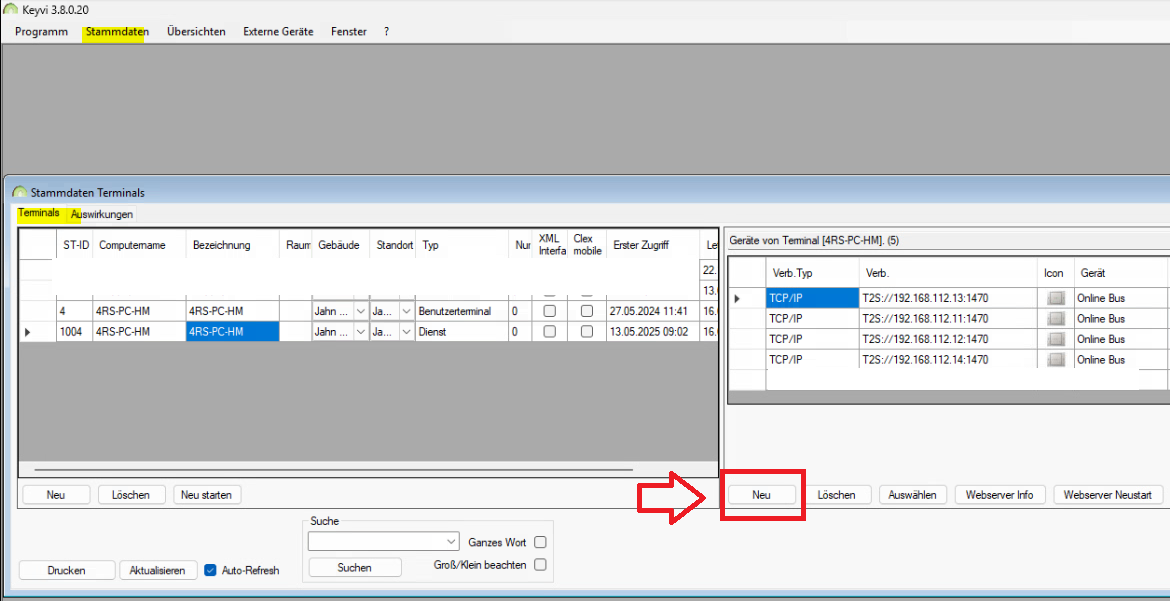Click the Stammdaten Terminals window icon

(20, 192)
